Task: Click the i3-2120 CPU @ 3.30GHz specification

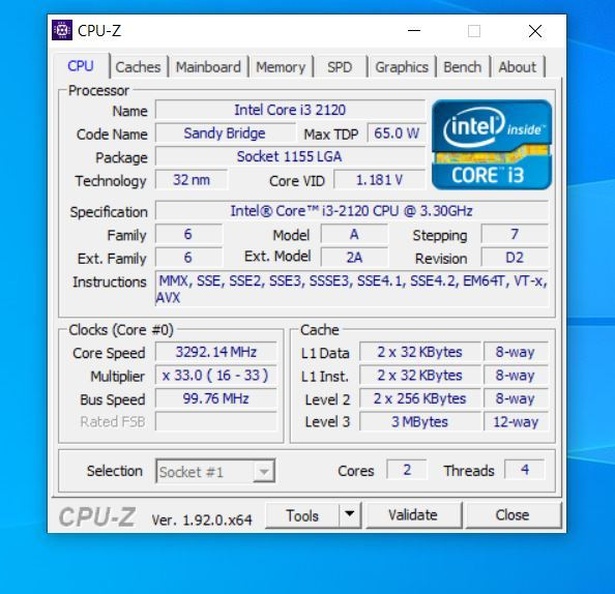Action: pyautogui.click(x=352, y=211)
